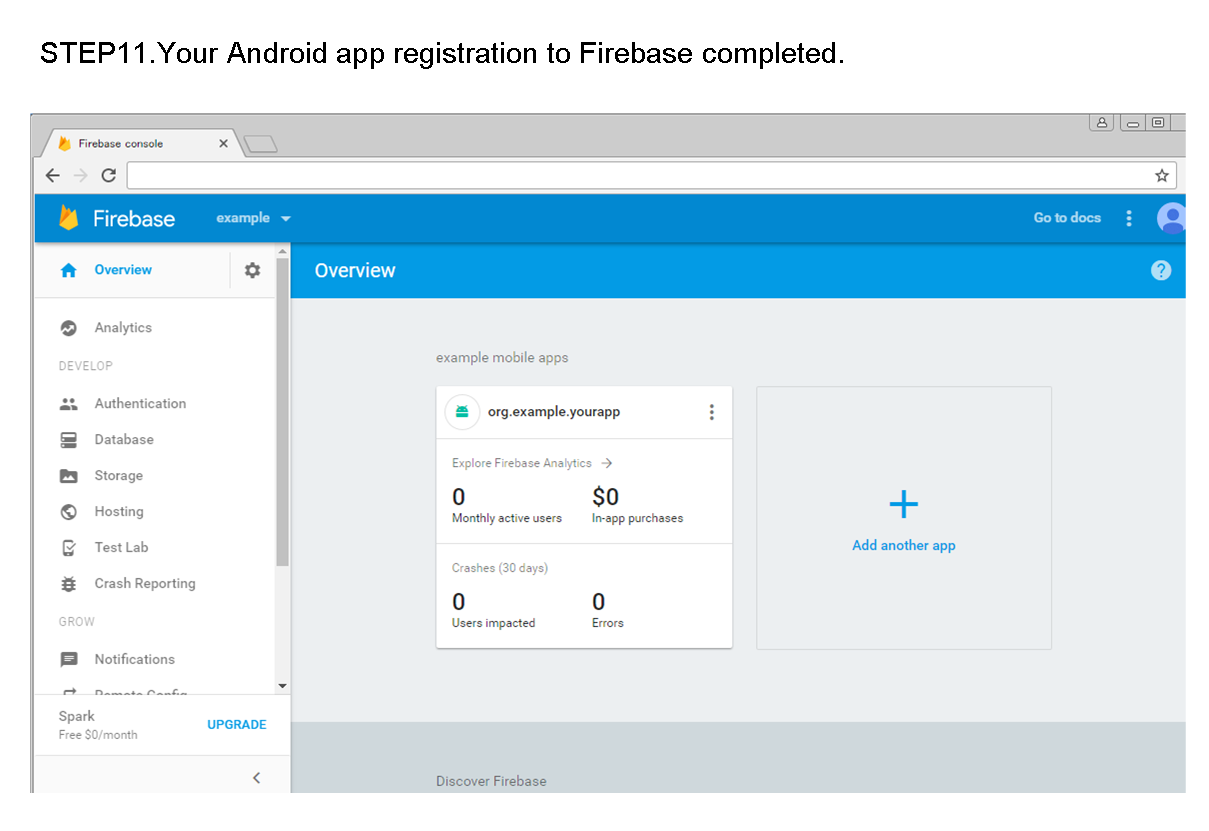Collapse the sidebar with the chevron

click(256, 777)
